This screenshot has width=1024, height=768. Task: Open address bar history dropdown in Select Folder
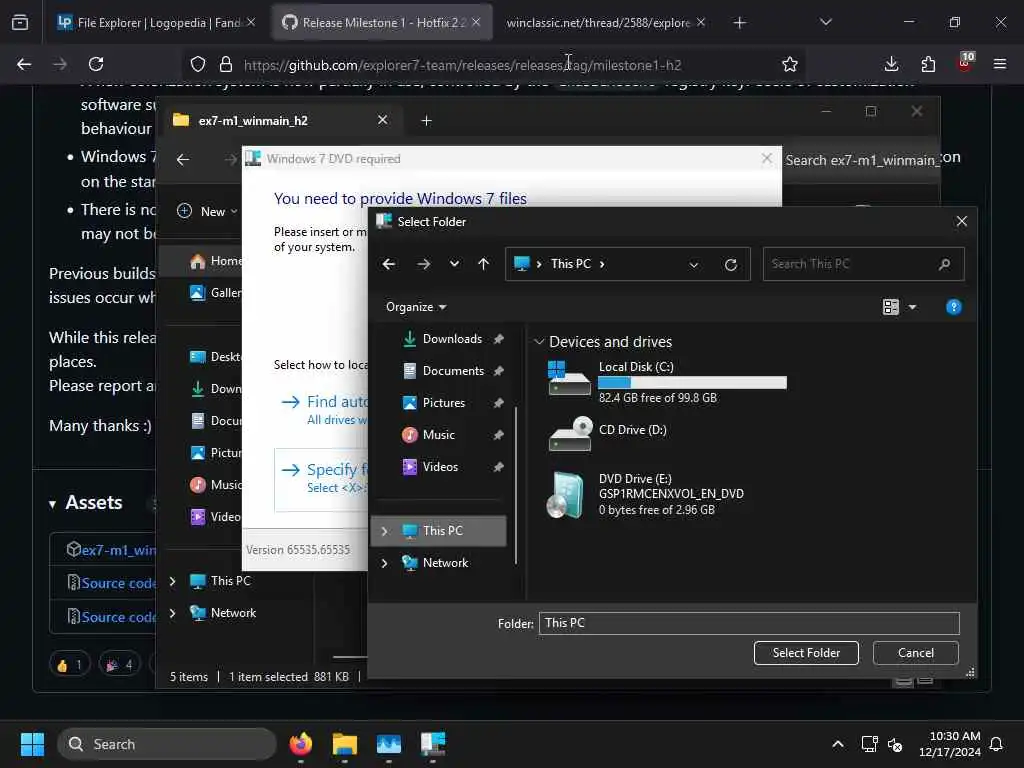tap(694, 264)
